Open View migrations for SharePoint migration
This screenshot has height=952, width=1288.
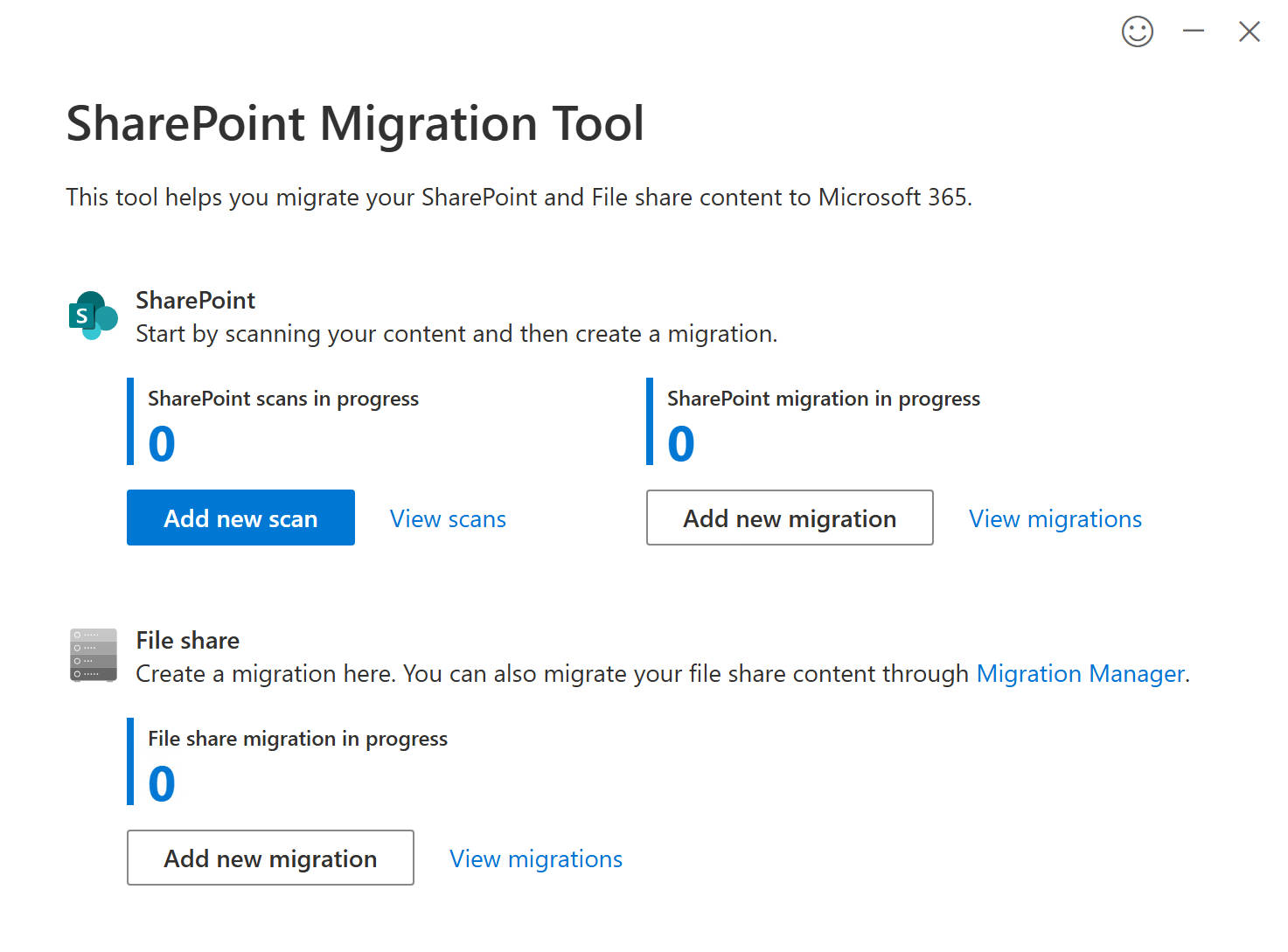1055,519
